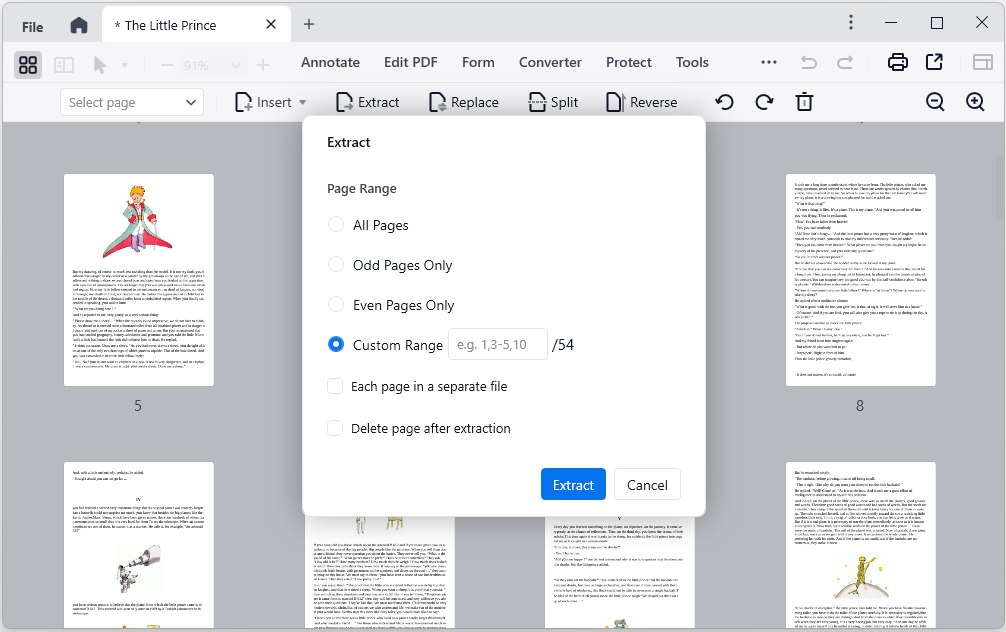
Task: Click the print icon
Action: [898, 62]
